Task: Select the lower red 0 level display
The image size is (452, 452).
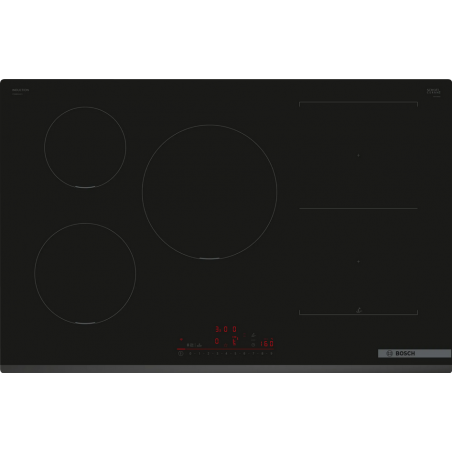Action: (217, 341)
